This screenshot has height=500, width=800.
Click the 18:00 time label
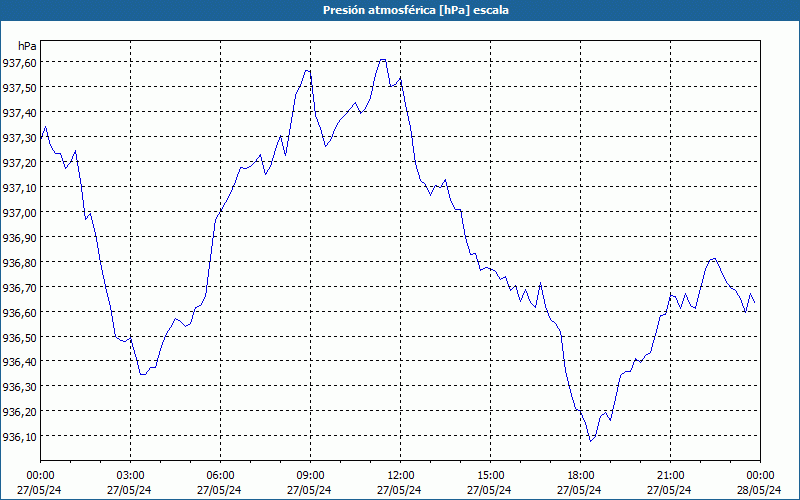pos(581,476)
